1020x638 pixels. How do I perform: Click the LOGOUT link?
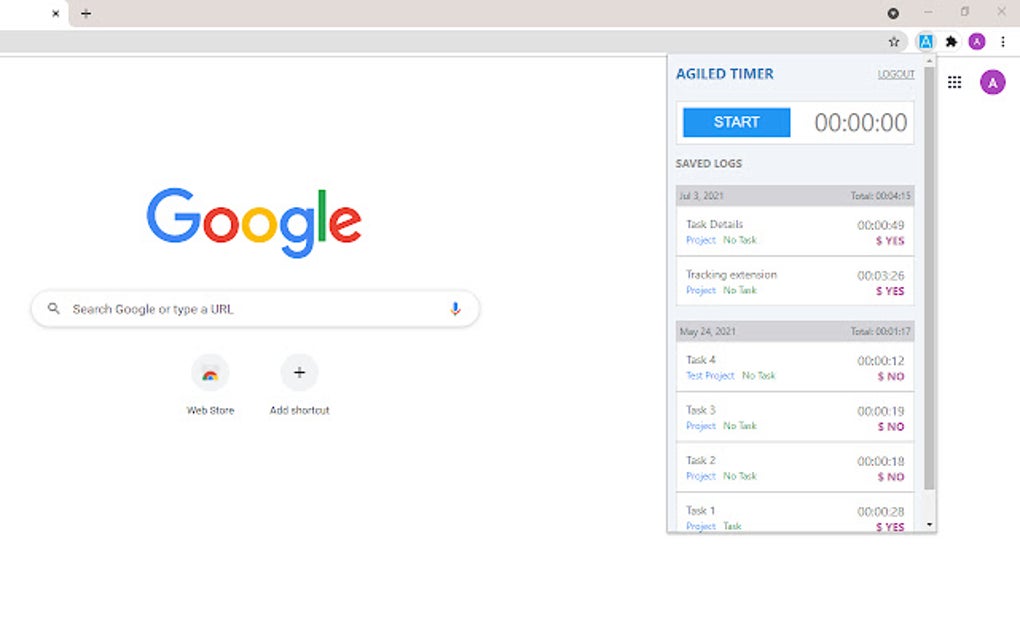pyautogui.click(x=896, y=74)
